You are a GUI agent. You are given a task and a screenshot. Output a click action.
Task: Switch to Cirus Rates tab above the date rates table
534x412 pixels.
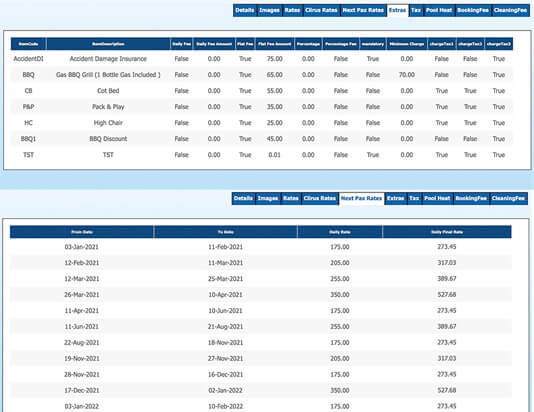(319, 199)
